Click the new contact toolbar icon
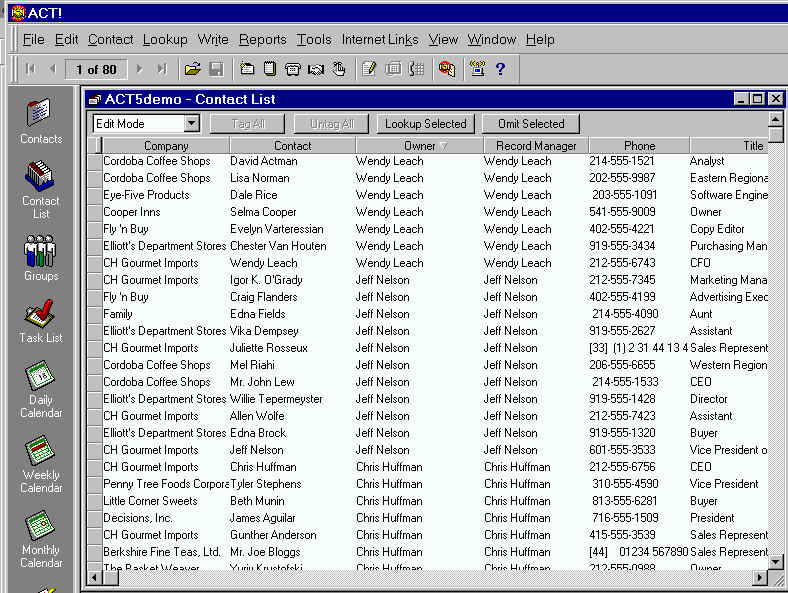Image resolution: width=788 pixels, height=593 pixels. pyautogui.click(x=247, y=69)
